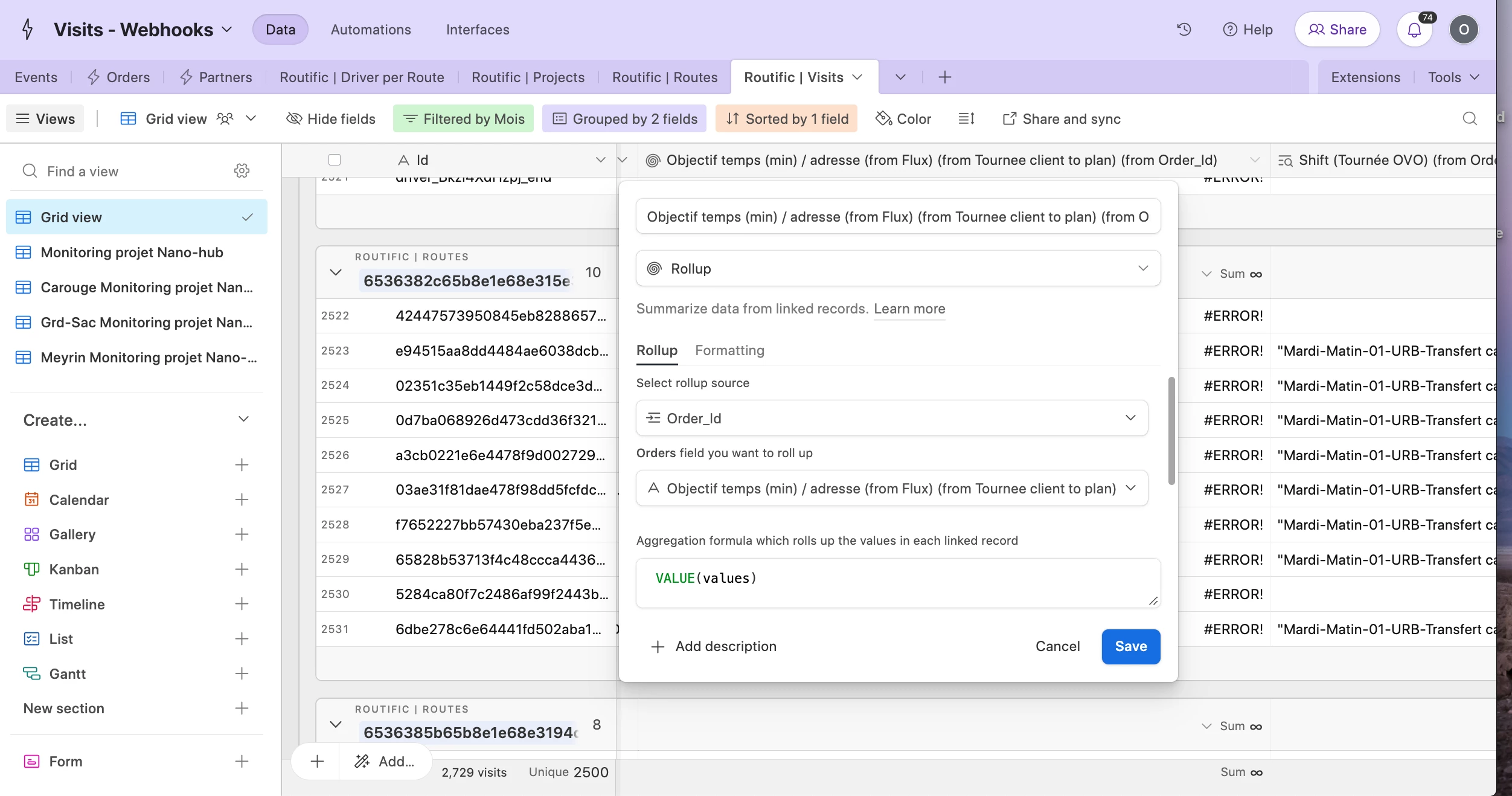This screenshot has width=1512, height=796.
Task: Click the aggregation formula input field
Action: point(898,583)
